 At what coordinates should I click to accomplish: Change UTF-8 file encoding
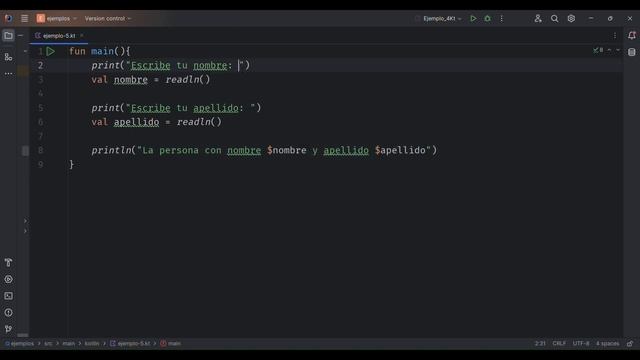coord(581,344)
